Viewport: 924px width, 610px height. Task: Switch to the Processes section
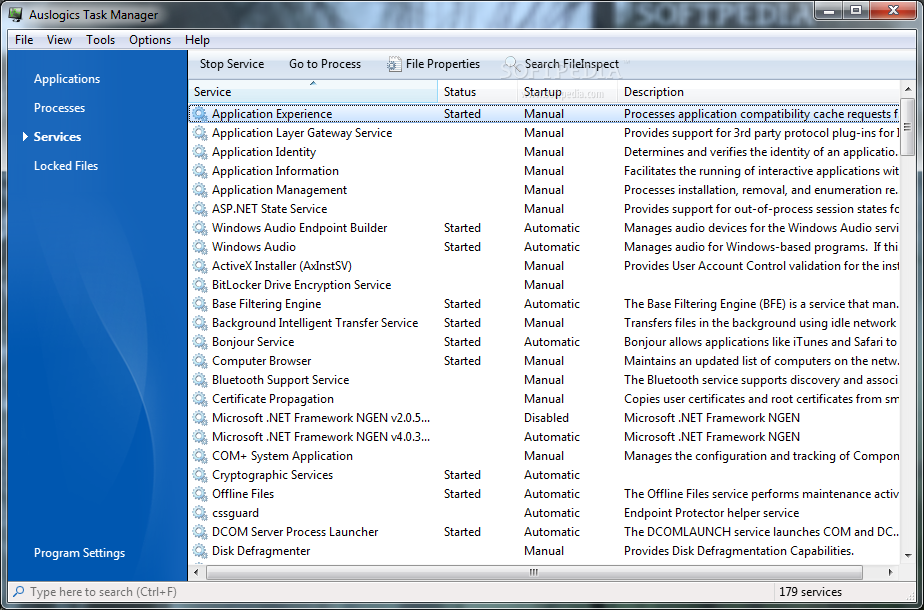pos(59,108)
